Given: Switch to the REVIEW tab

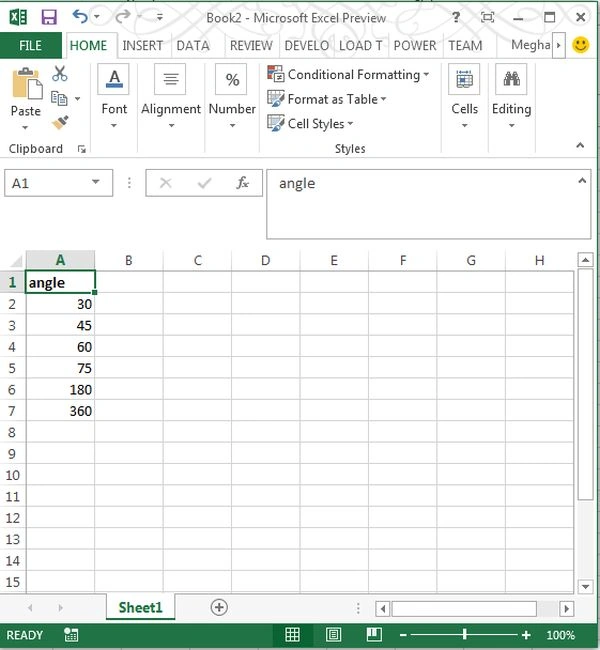Looking at the screenshot, I should [x=251, y=45].
